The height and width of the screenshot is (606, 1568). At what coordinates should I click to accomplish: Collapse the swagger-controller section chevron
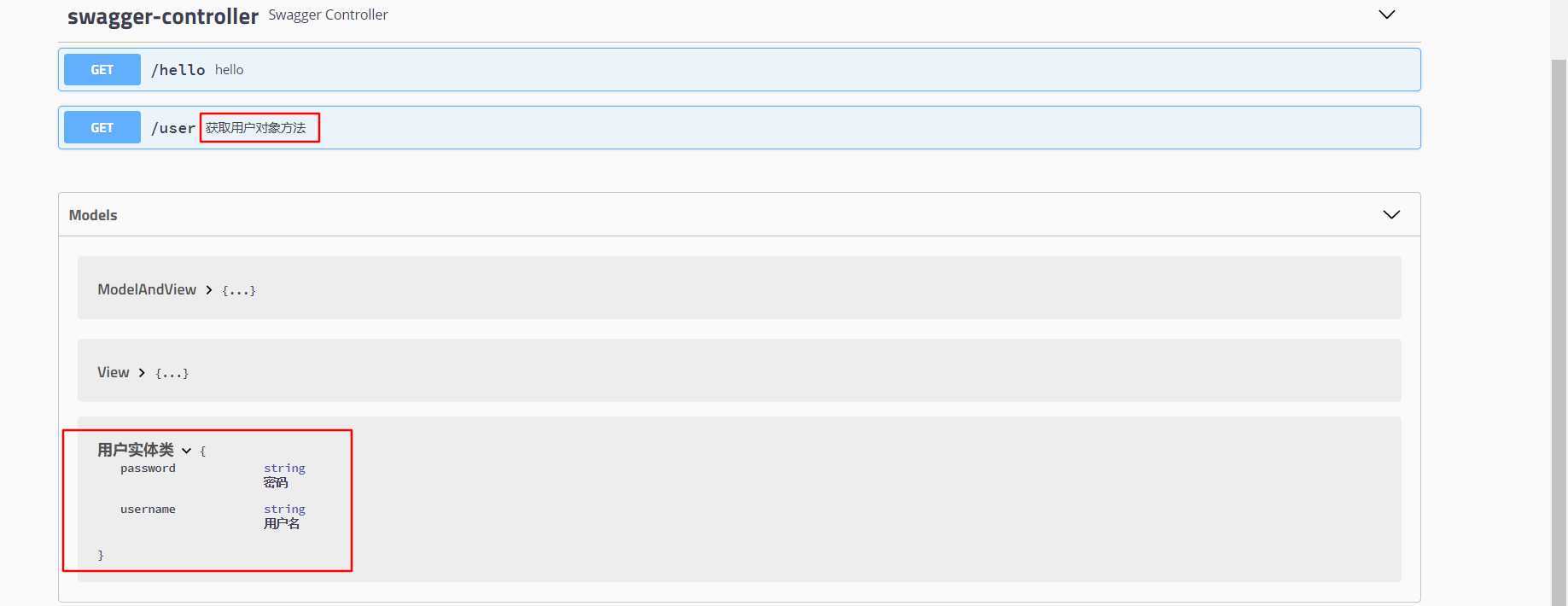click(1386, 15)
